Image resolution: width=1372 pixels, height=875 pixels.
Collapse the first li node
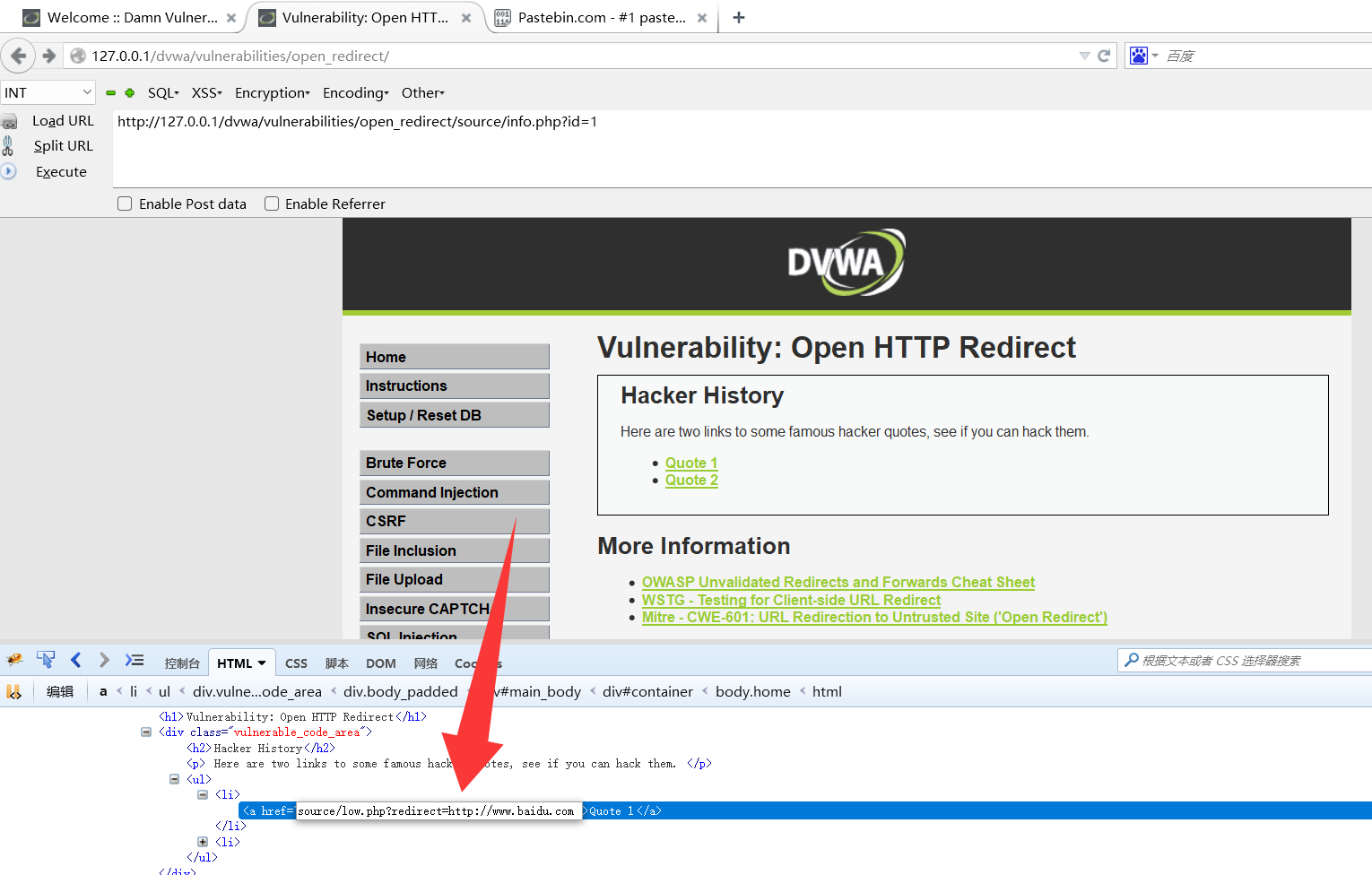tap(203, 794)
